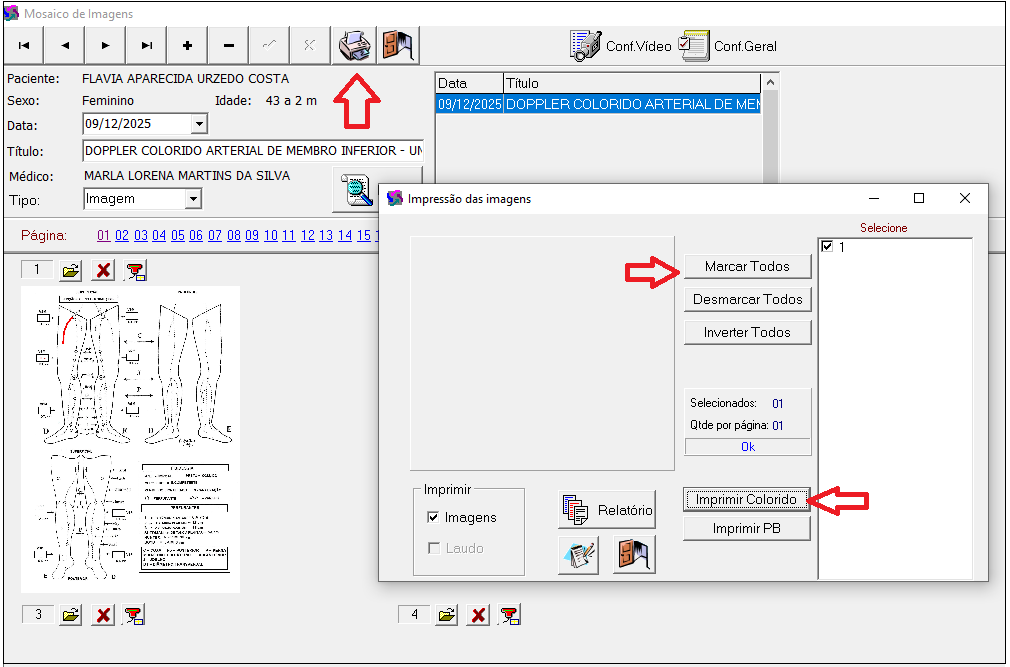Go to the first record with the navigation arrow

point(24,45)
